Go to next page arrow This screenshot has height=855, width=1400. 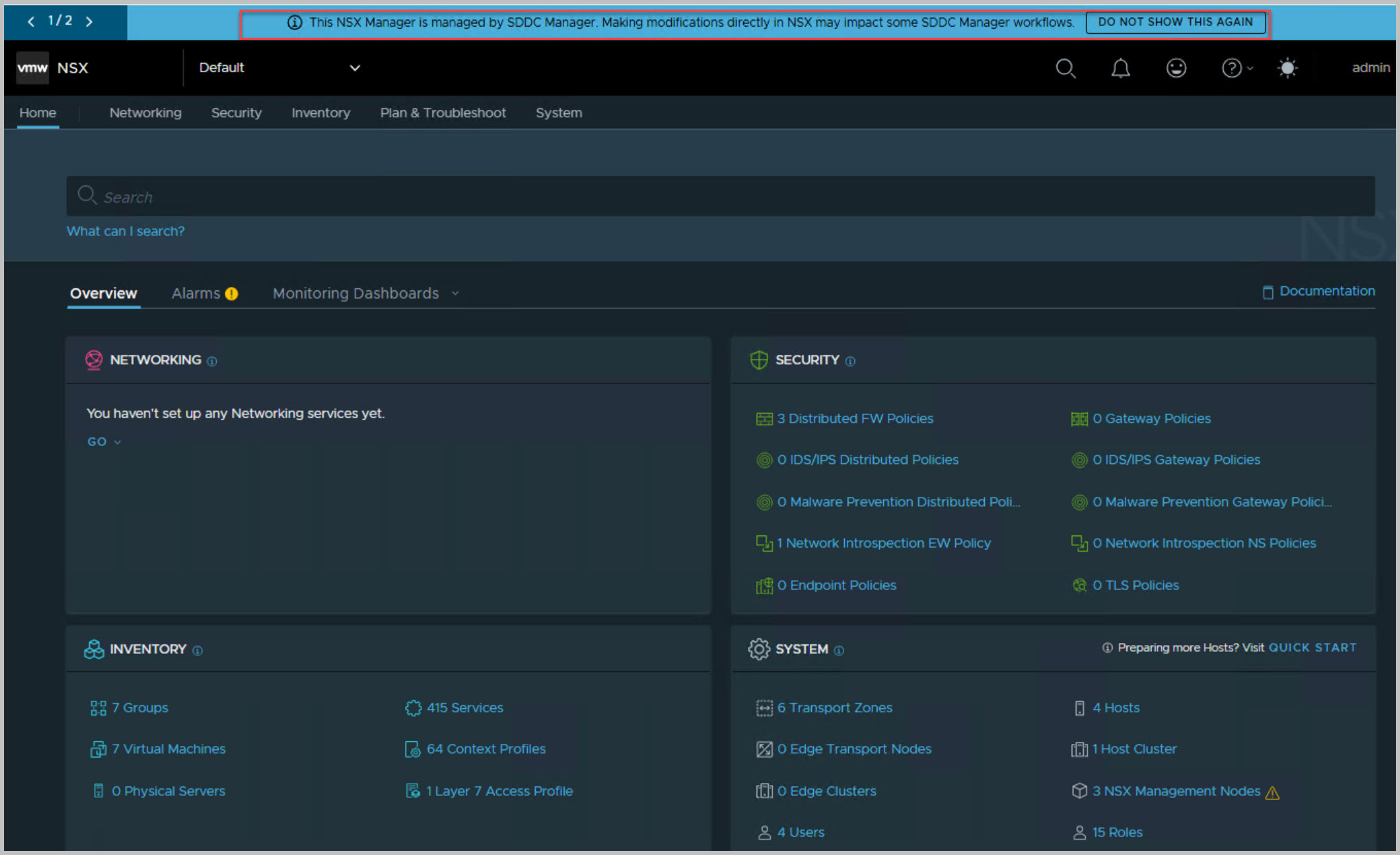89,22
